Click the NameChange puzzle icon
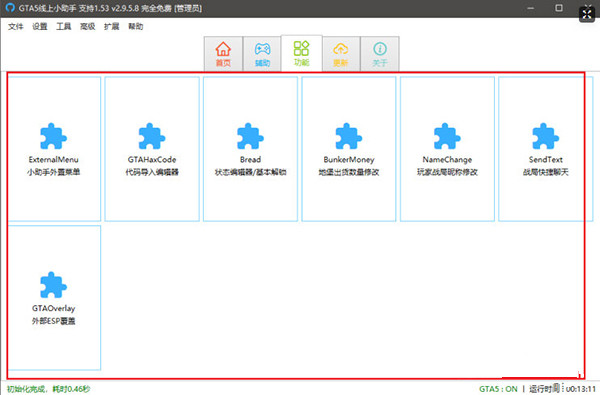Viewport: 600px width, 395px height. pos(447,136)
